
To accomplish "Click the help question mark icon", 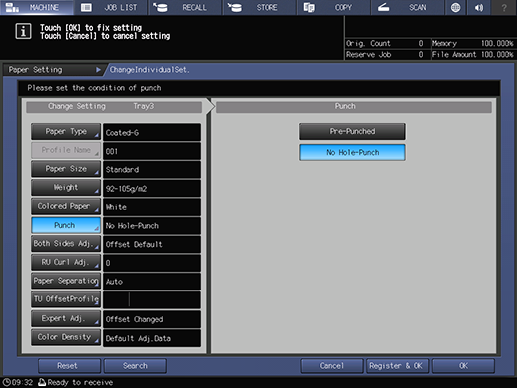I will [x=504, y=7].
